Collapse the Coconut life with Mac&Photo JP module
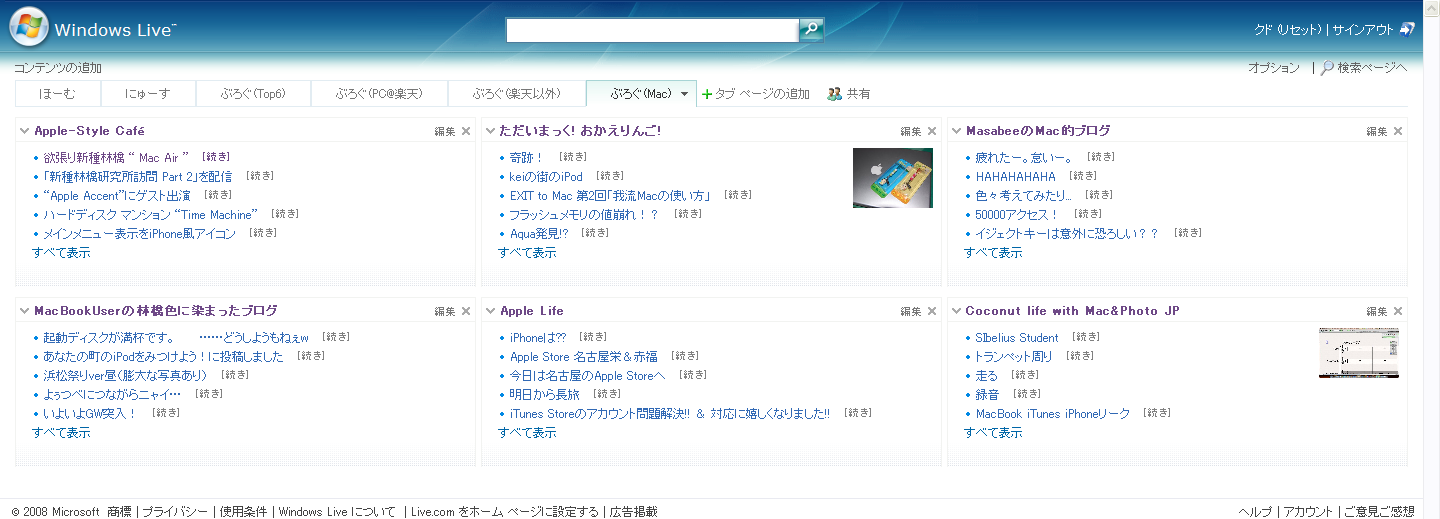This screenshot has width=1440, height=519. [957, 311]
